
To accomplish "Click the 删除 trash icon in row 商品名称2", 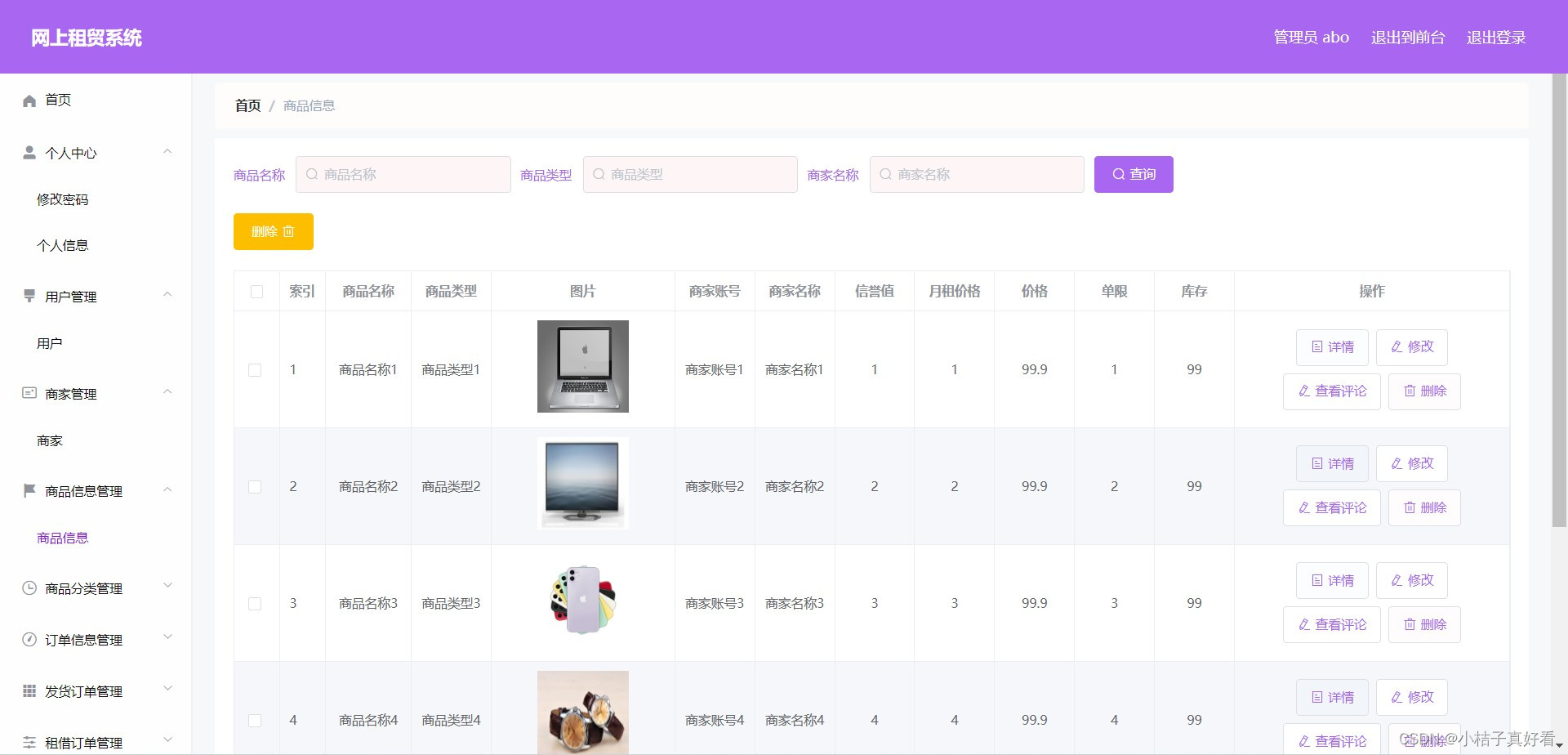I will tap(1410, 508).
